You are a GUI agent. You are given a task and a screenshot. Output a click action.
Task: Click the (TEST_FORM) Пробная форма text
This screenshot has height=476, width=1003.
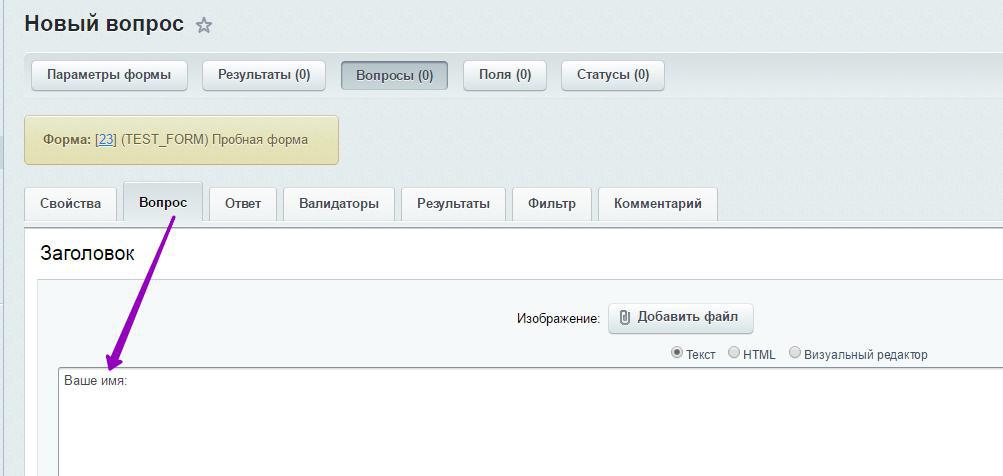214,139
